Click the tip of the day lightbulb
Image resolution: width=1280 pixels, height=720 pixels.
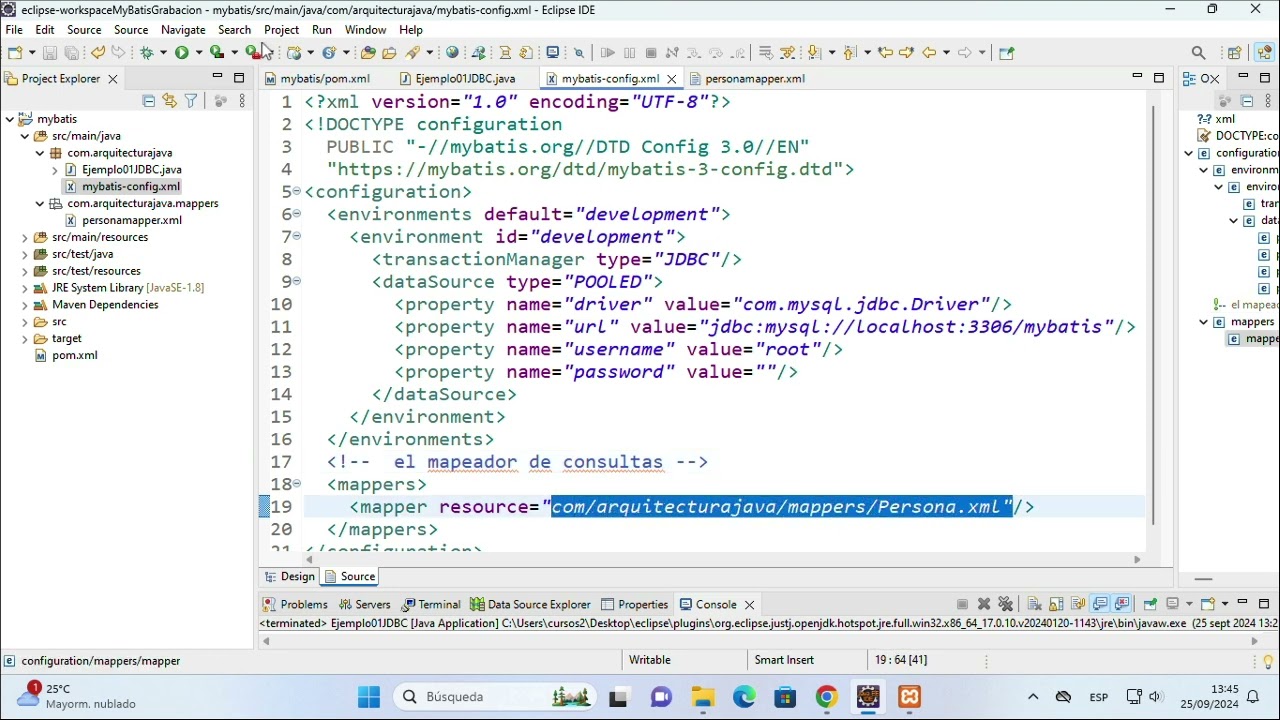[1268, 661]
